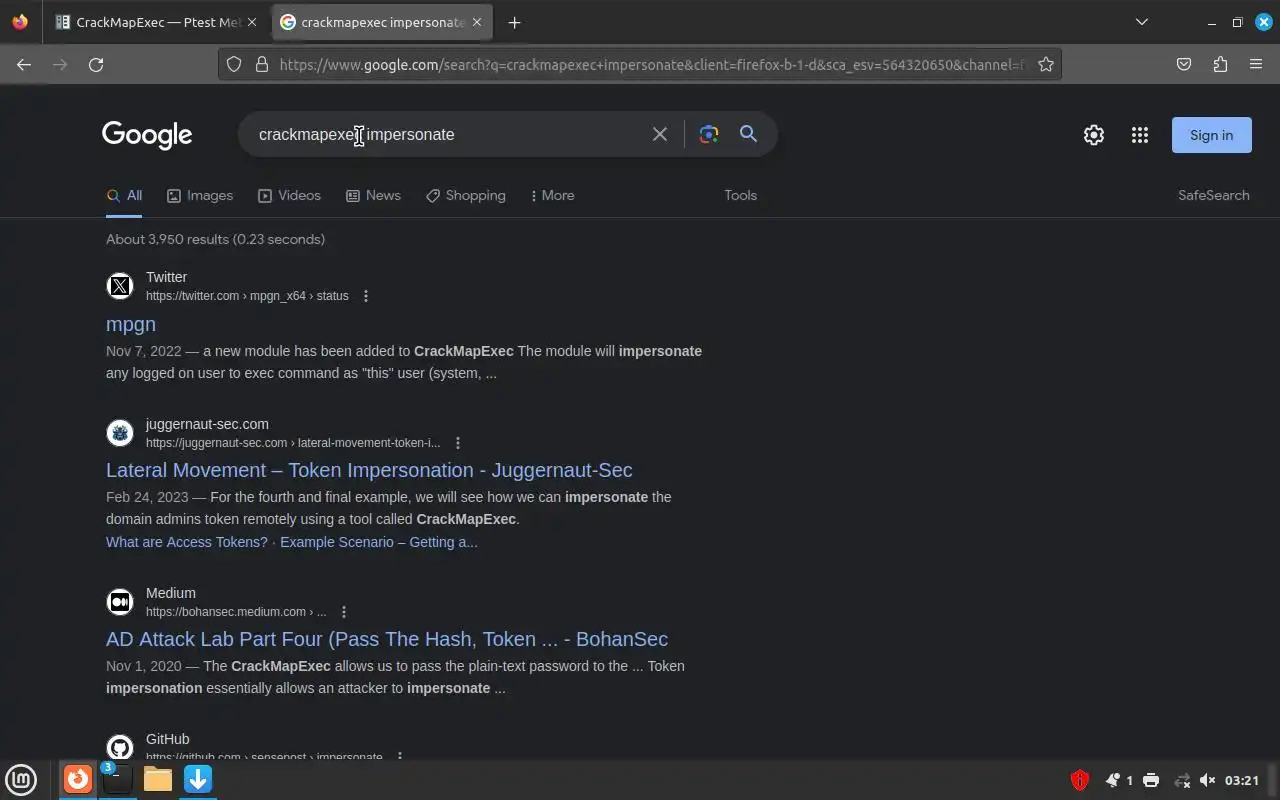Click the GitHub favicon

coord(120,748)
